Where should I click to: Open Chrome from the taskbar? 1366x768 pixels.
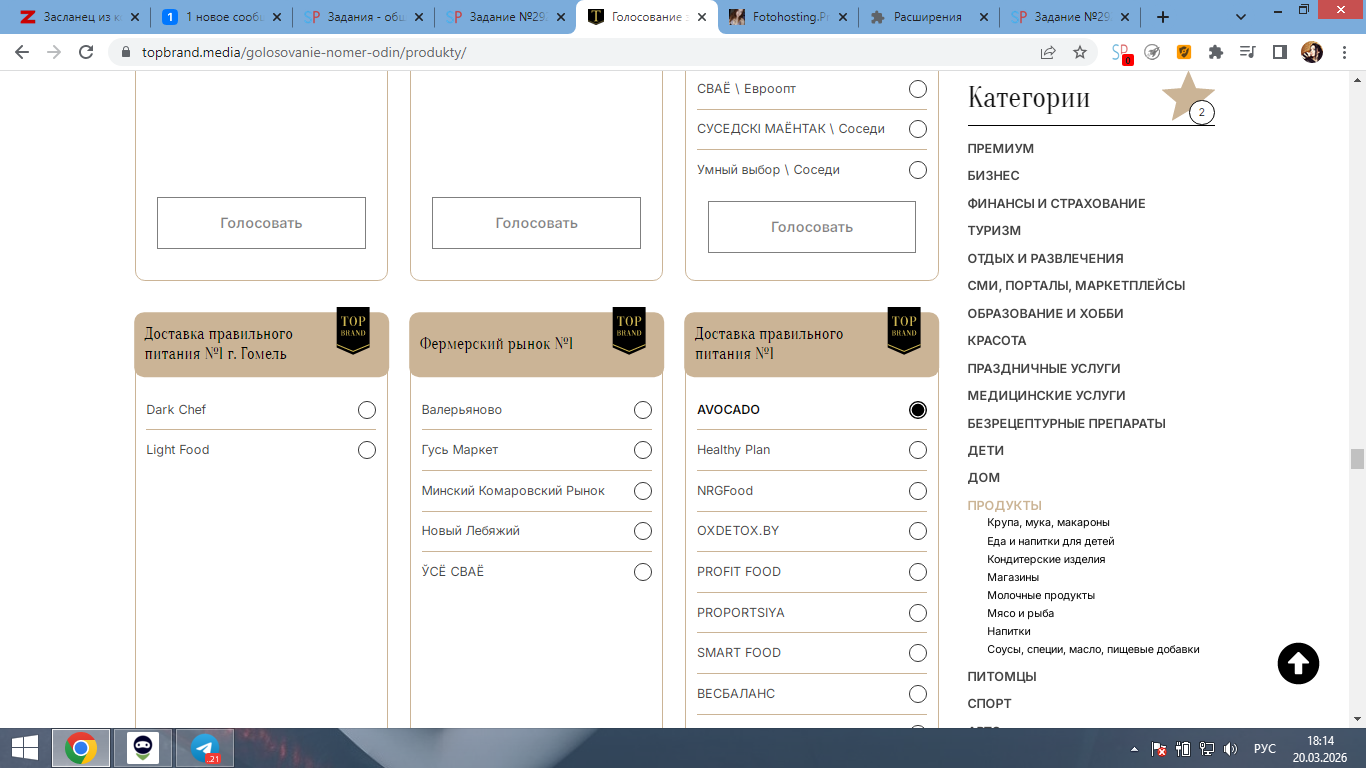click(81, 747)
